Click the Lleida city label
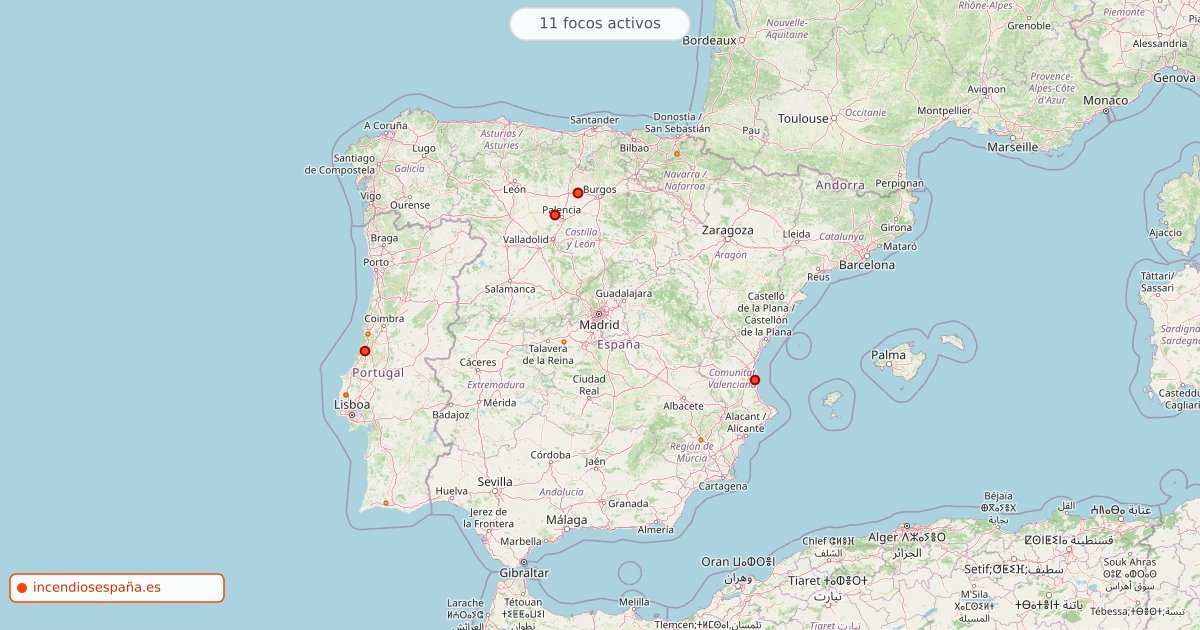The width and height of the screenshot is (1200, 630). click(x=796, y=234)
